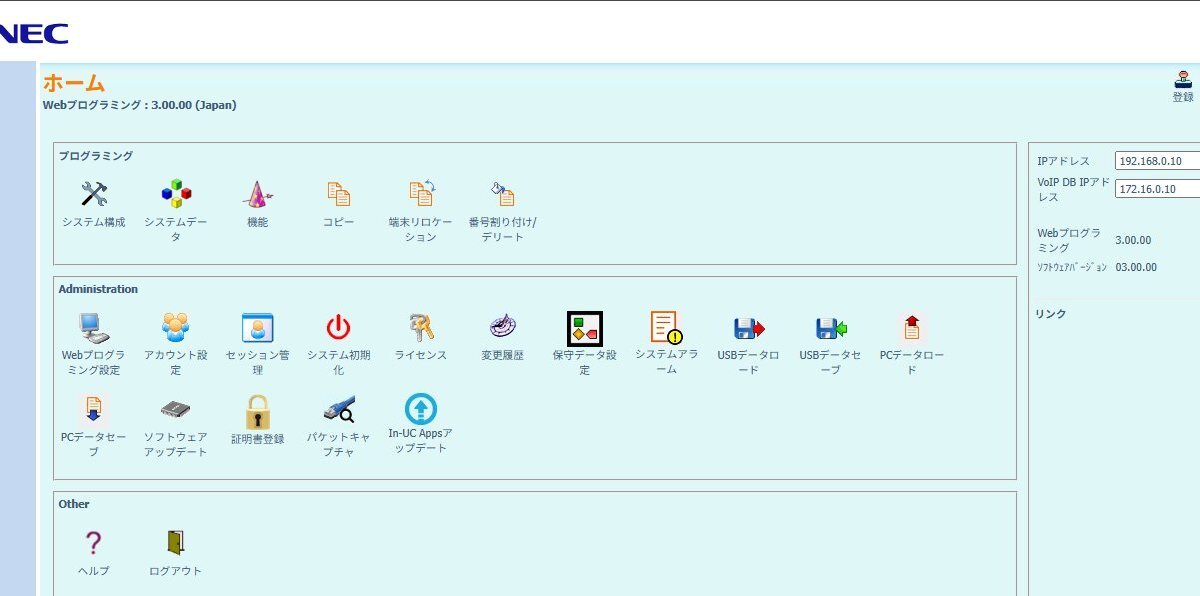
Task: Open Webプログラミング設定 computer icon
Action: (x=94, y=327)
